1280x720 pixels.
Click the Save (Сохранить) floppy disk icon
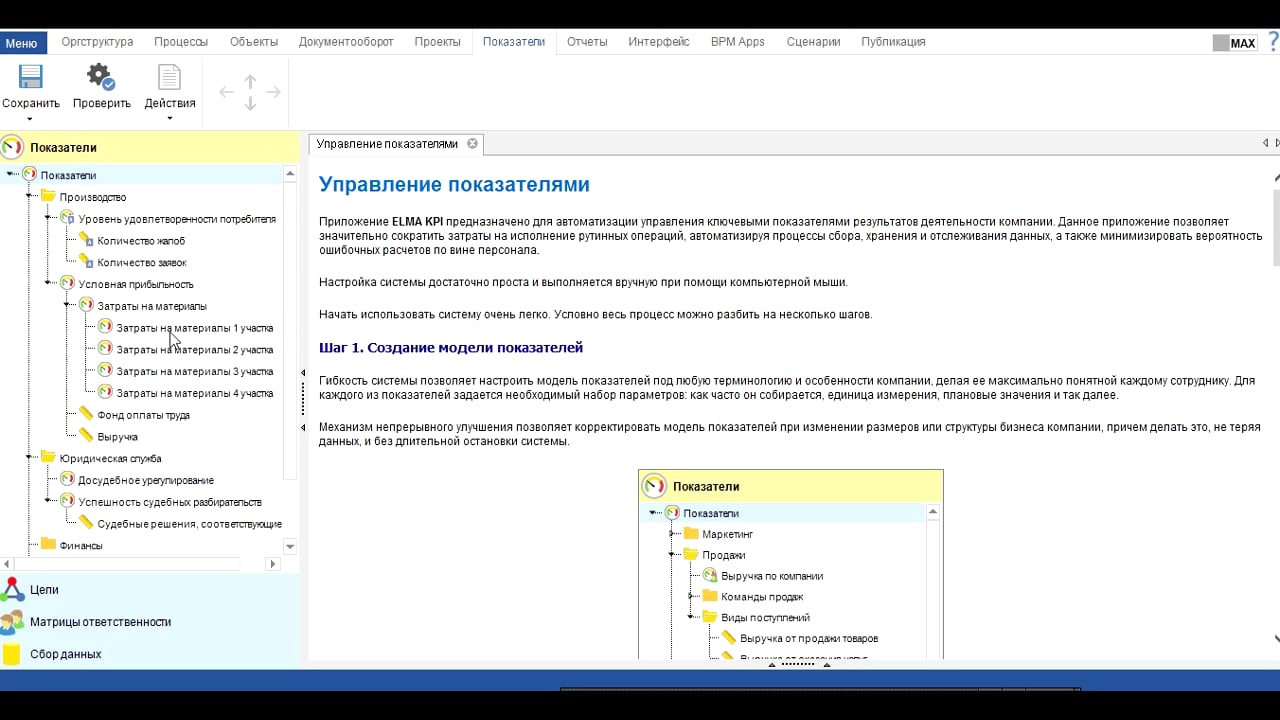[x=30, y=77]
